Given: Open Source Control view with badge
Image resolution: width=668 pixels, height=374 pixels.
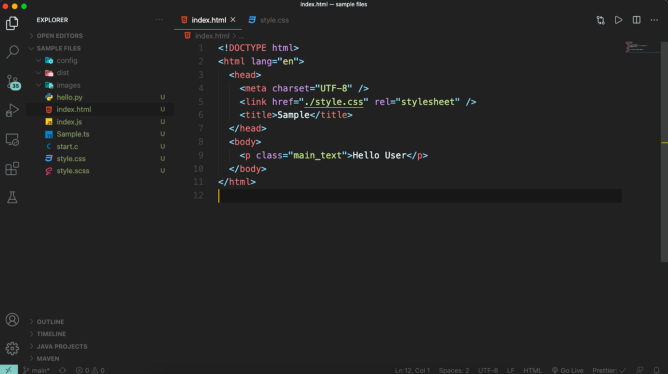Looking at the screenshot, I should (12, 82).
